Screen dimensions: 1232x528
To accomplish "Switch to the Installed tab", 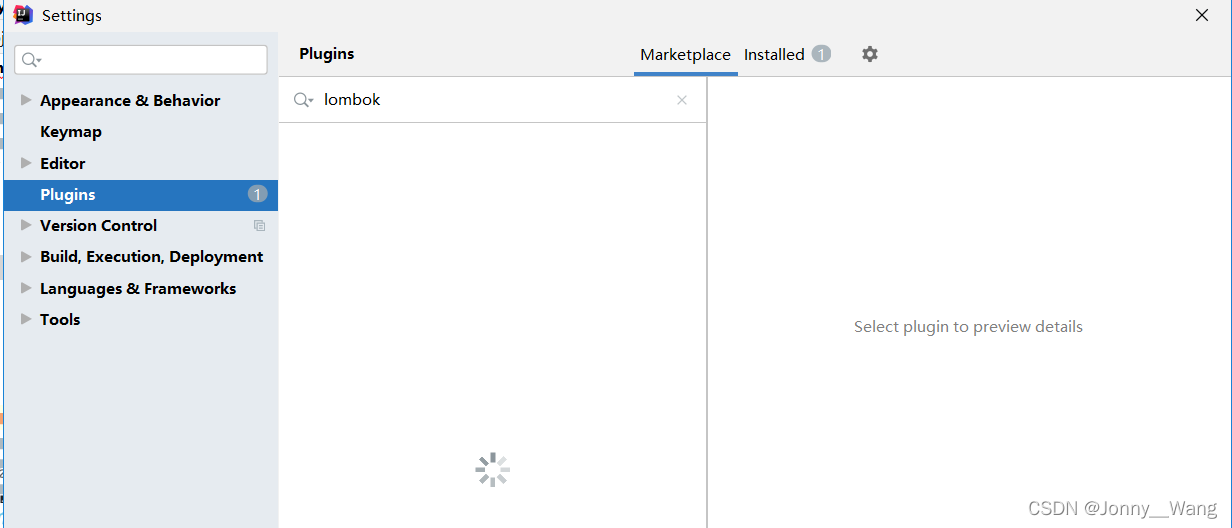I will pos(774,55).
